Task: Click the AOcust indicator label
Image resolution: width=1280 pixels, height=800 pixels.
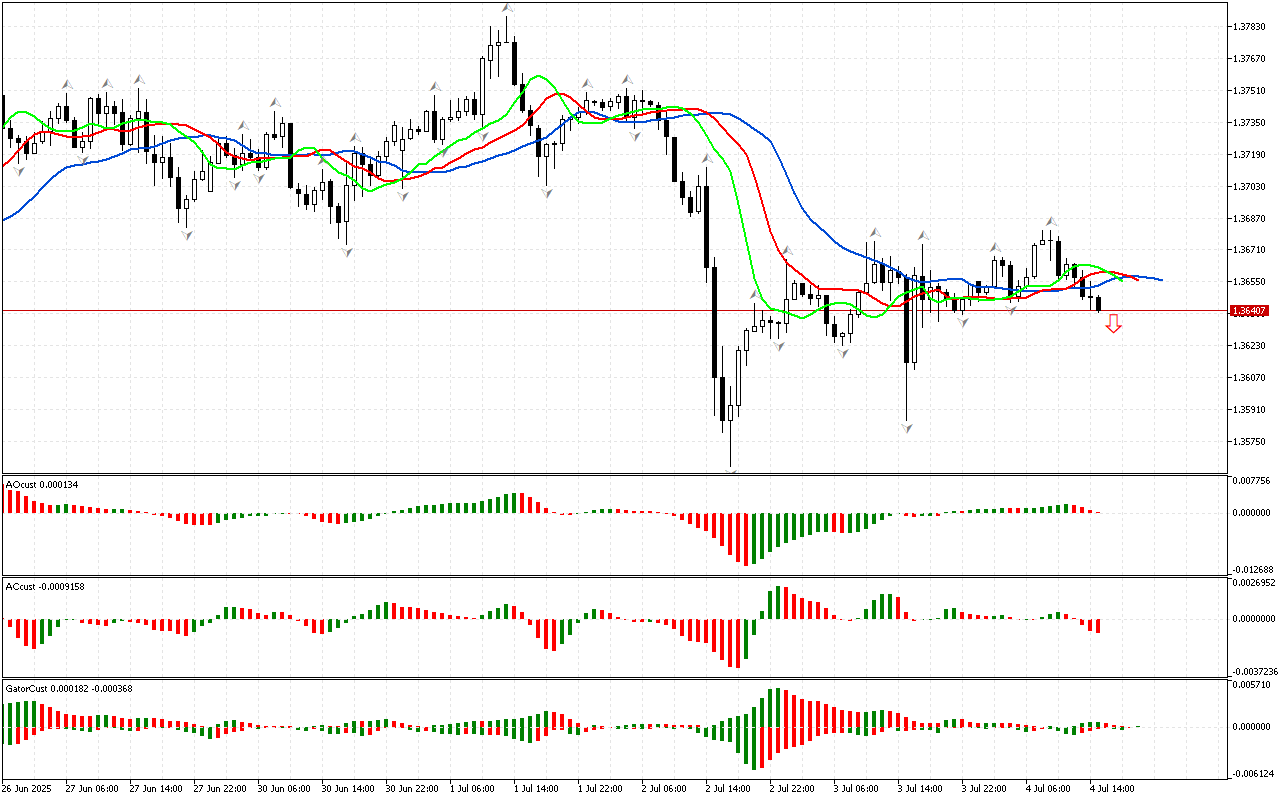Action: [x=41, y=484]
